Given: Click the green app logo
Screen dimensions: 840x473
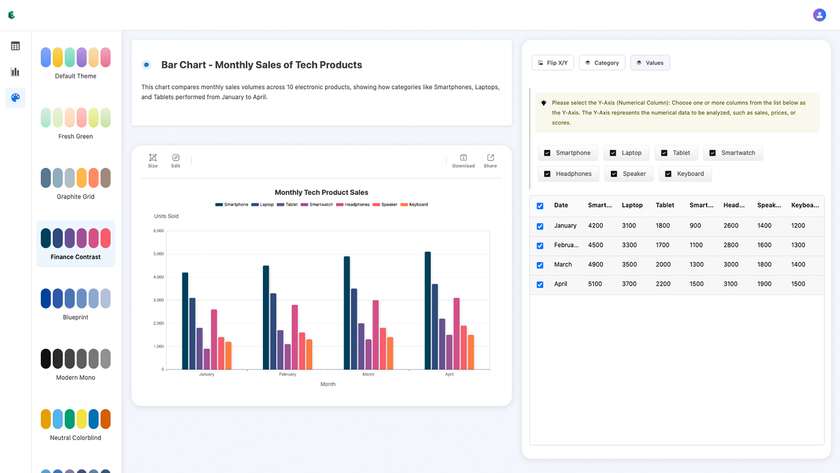Looking at the screenshot, I should 12,15.
